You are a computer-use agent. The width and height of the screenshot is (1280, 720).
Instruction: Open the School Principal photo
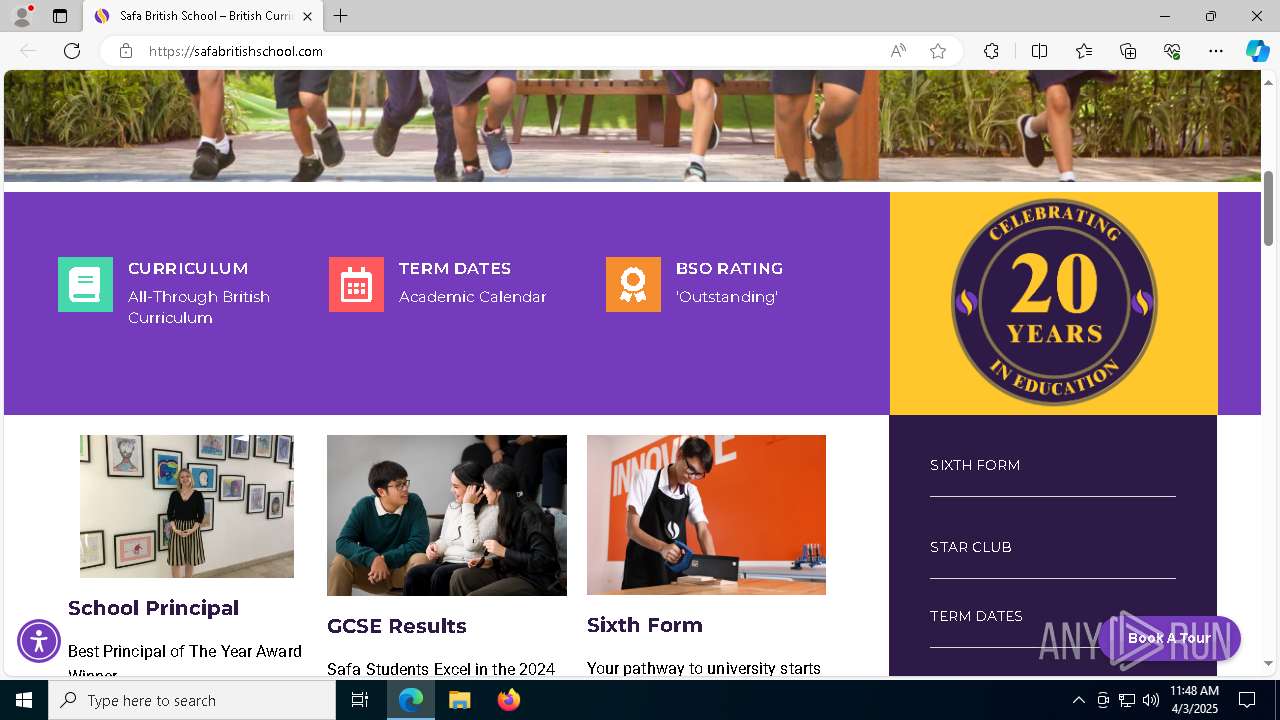187,506
